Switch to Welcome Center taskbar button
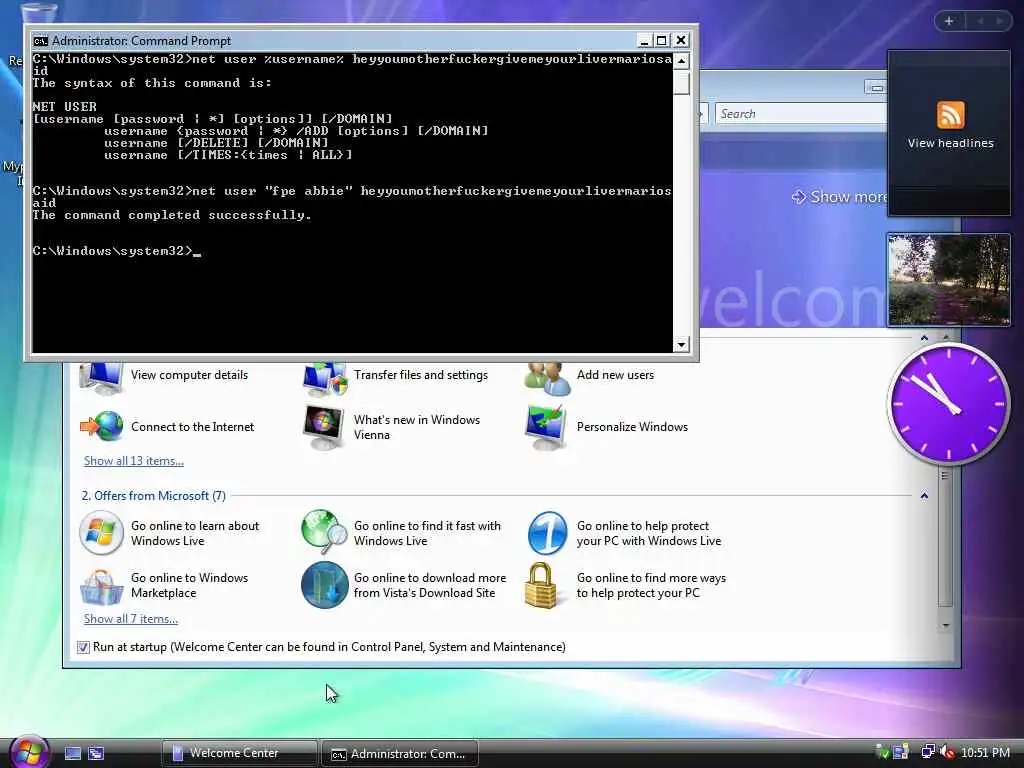The width and height of the screenshot is (1024, 768). click(239, 754)
